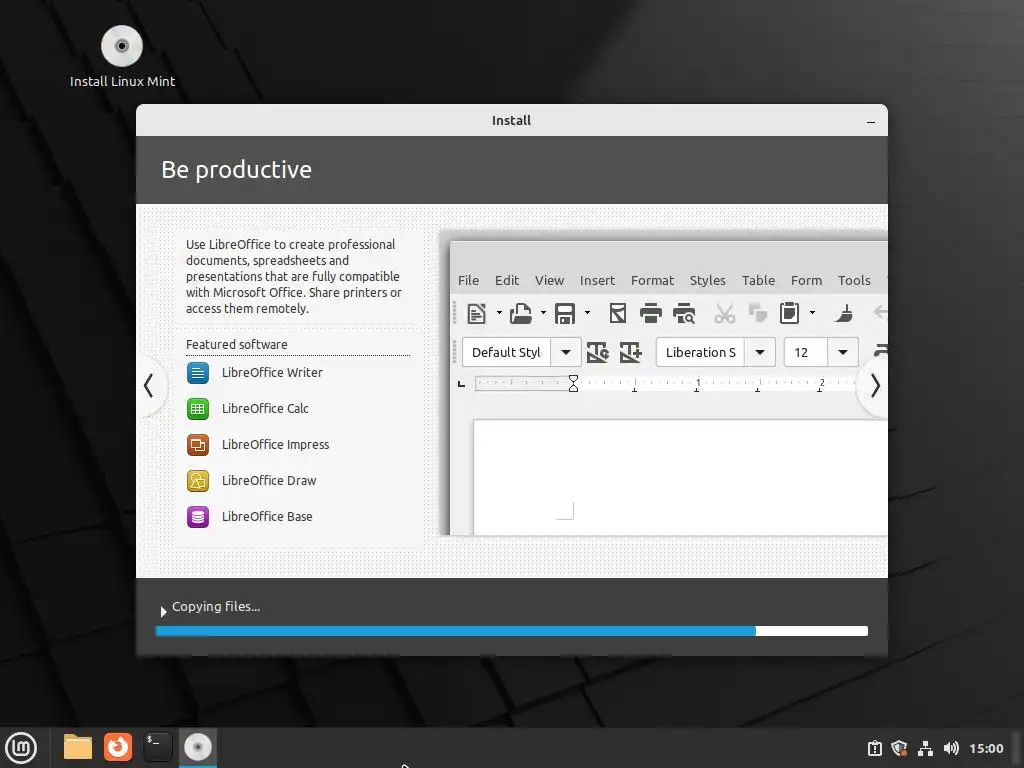This screenshot has height=768, width=1024.
Task: Click the installation progress bar
Action: point(512,631)
